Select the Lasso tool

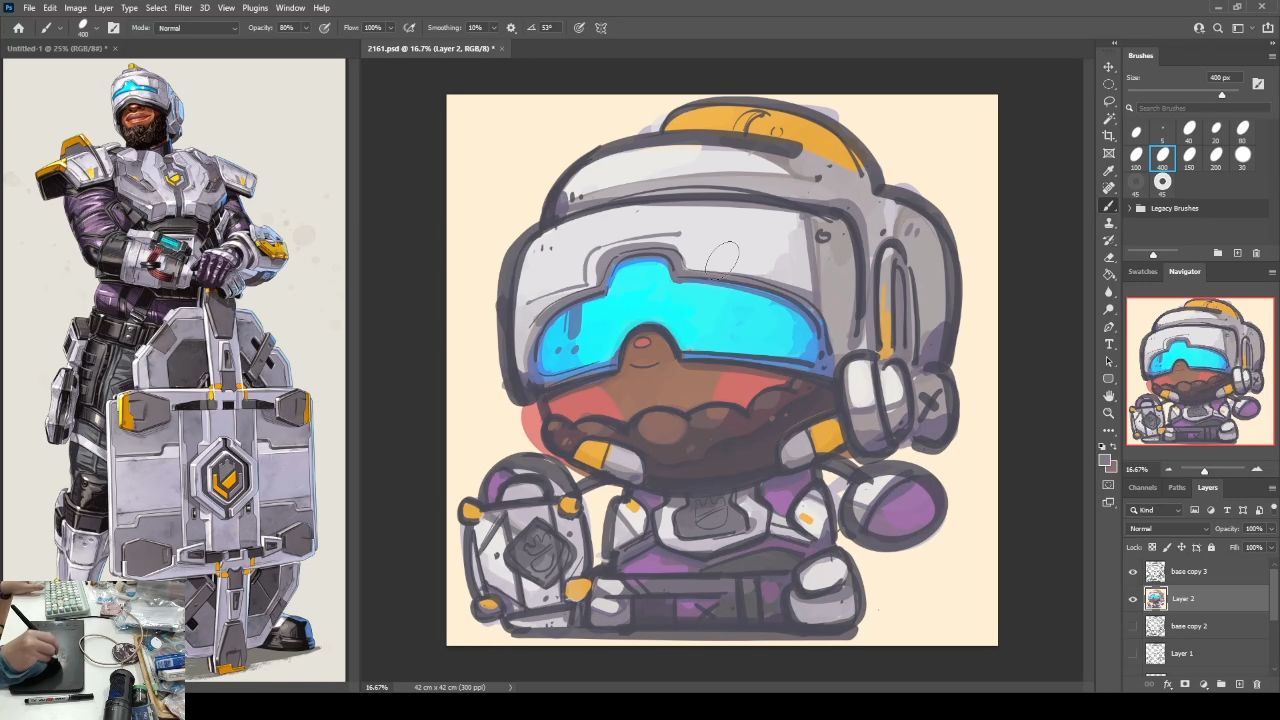(x=1108, y=101)
